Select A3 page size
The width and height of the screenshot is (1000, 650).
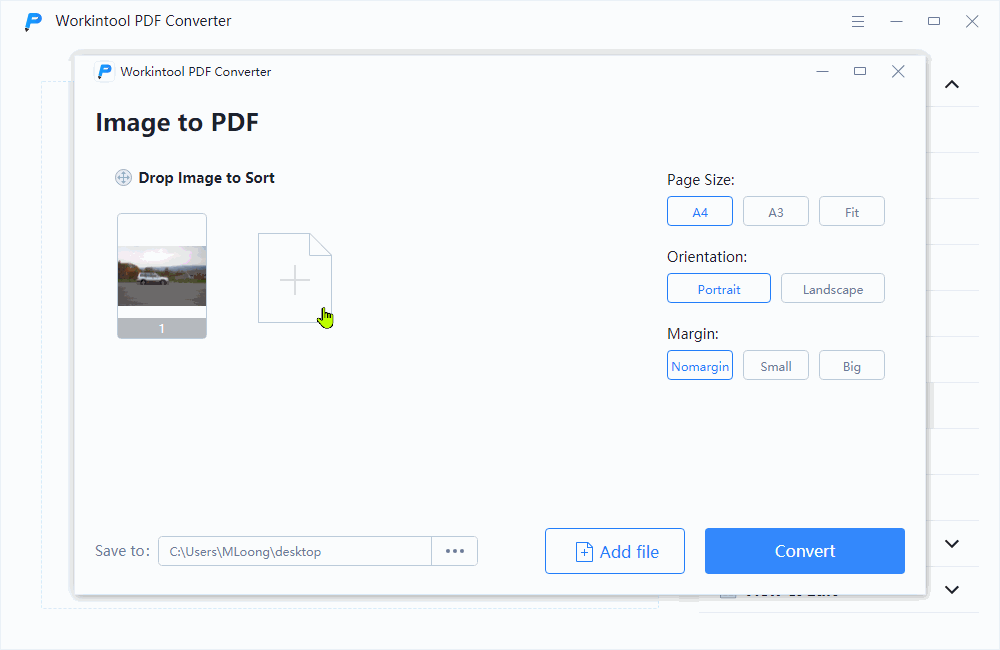coord(775,211)
